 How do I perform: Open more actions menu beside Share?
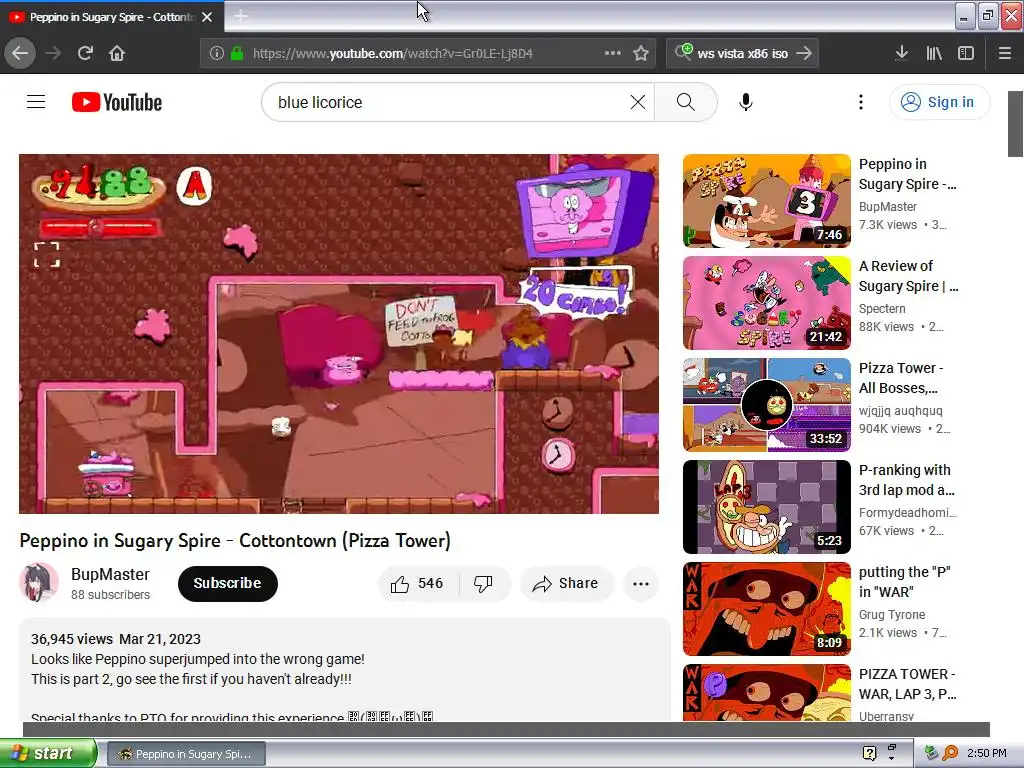click(641, 584)
